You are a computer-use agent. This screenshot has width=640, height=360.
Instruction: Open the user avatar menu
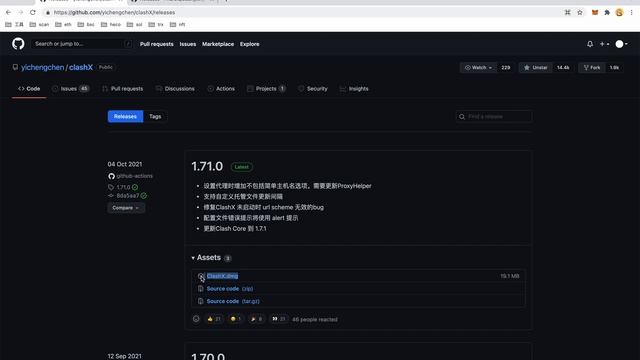click(622, 44)
